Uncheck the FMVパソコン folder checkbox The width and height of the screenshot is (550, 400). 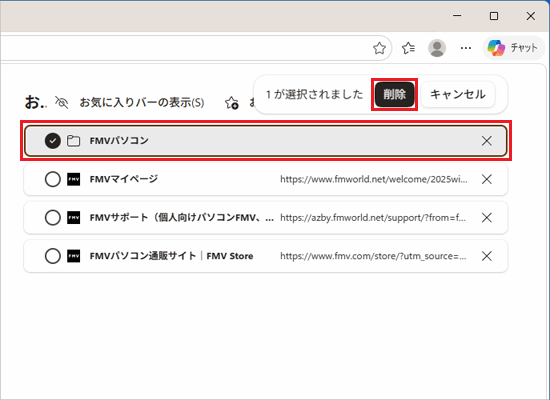(x=53, y=141)
